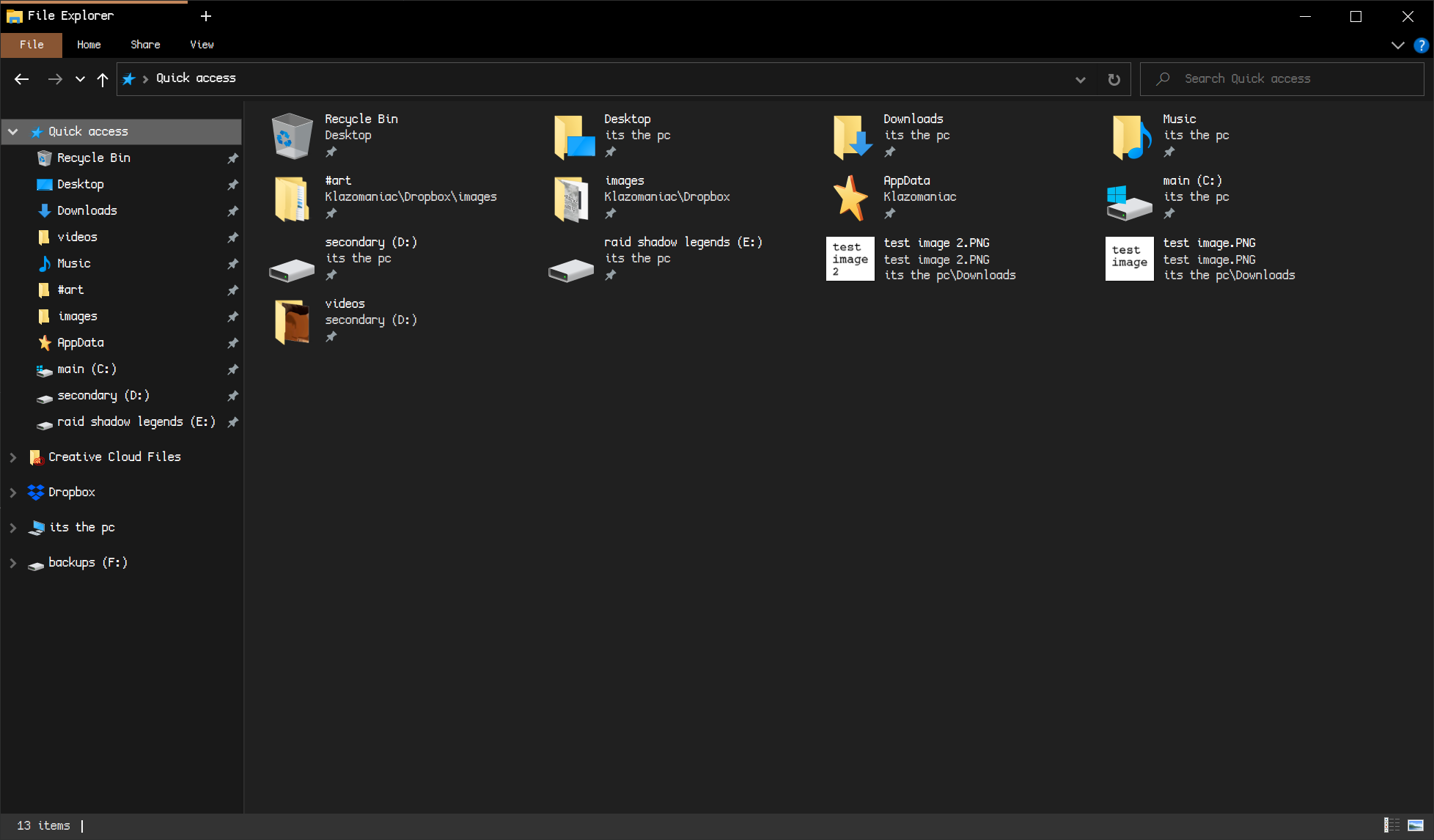This screenshot has height=840, width=1434.
Task: Open the main (C:) drive icon in main pane
Action: tap(1129, 203)
